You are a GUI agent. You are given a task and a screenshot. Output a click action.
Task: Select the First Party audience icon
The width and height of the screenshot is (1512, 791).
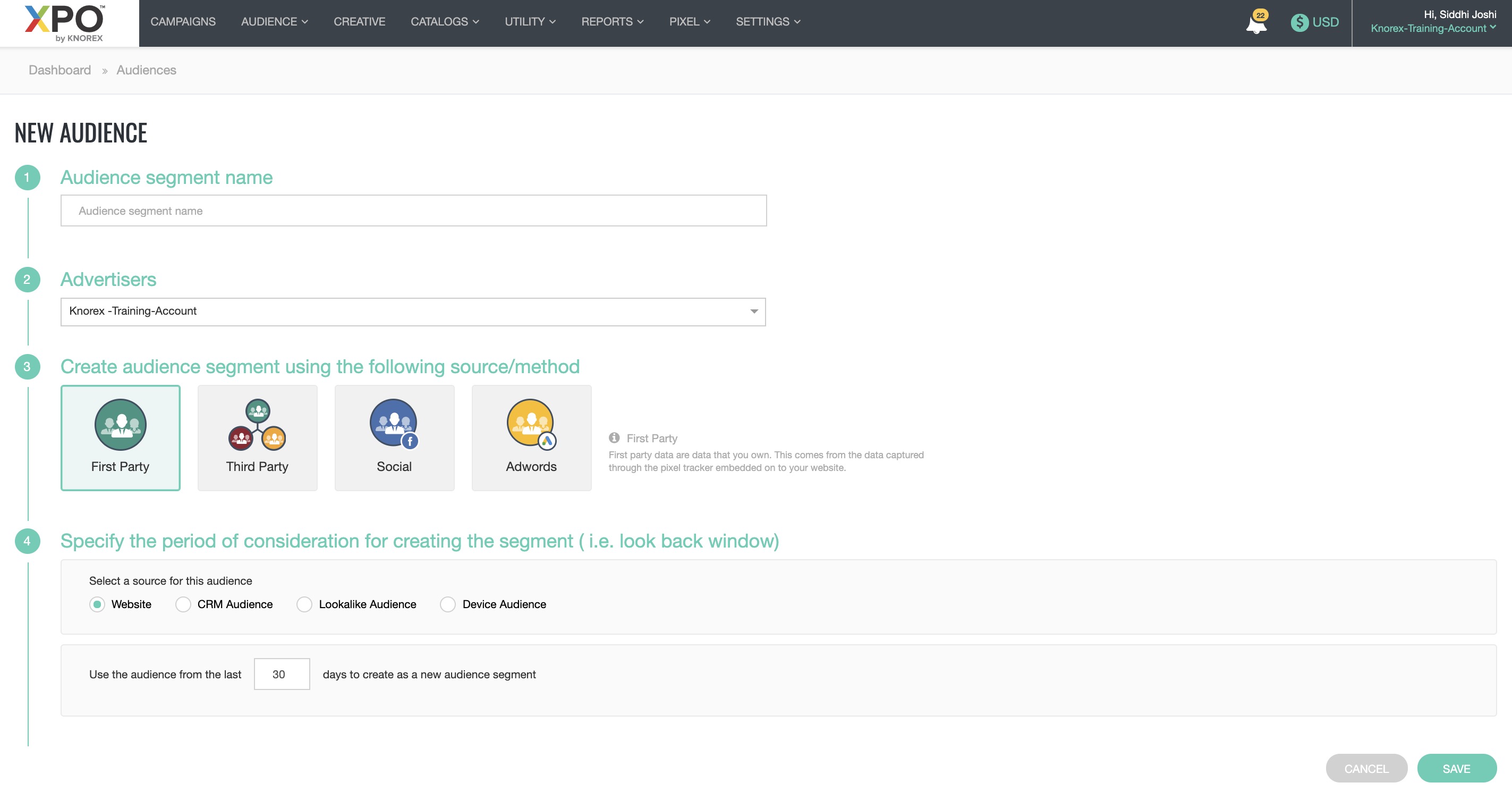click(x=120, y=425)
